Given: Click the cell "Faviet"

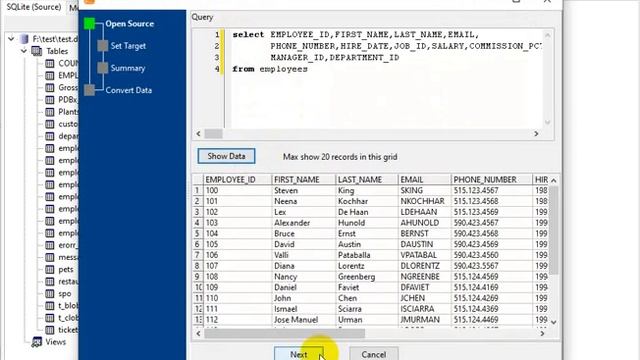Looking at the screenshot, I should coord(367,287).
